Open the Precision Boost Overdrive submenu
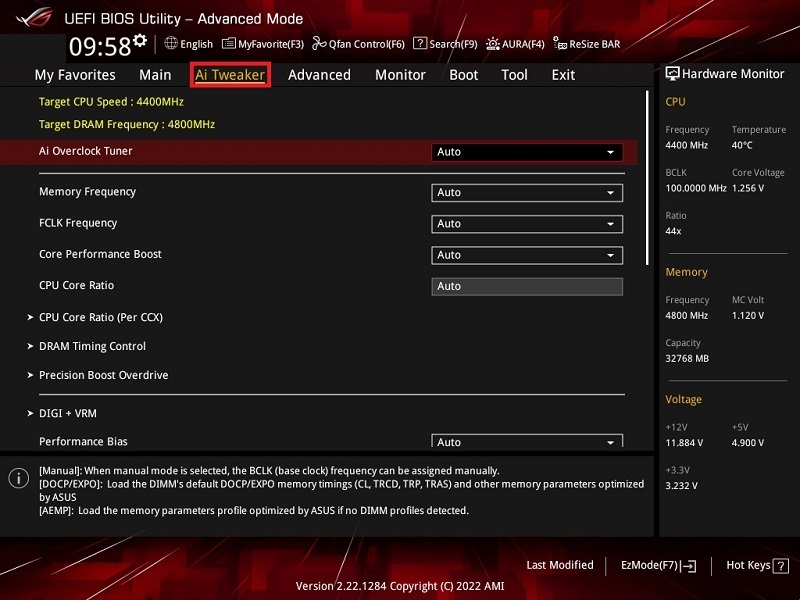This screenshot has height=600, width=800. pyautogui.click(x=103, y=376)
